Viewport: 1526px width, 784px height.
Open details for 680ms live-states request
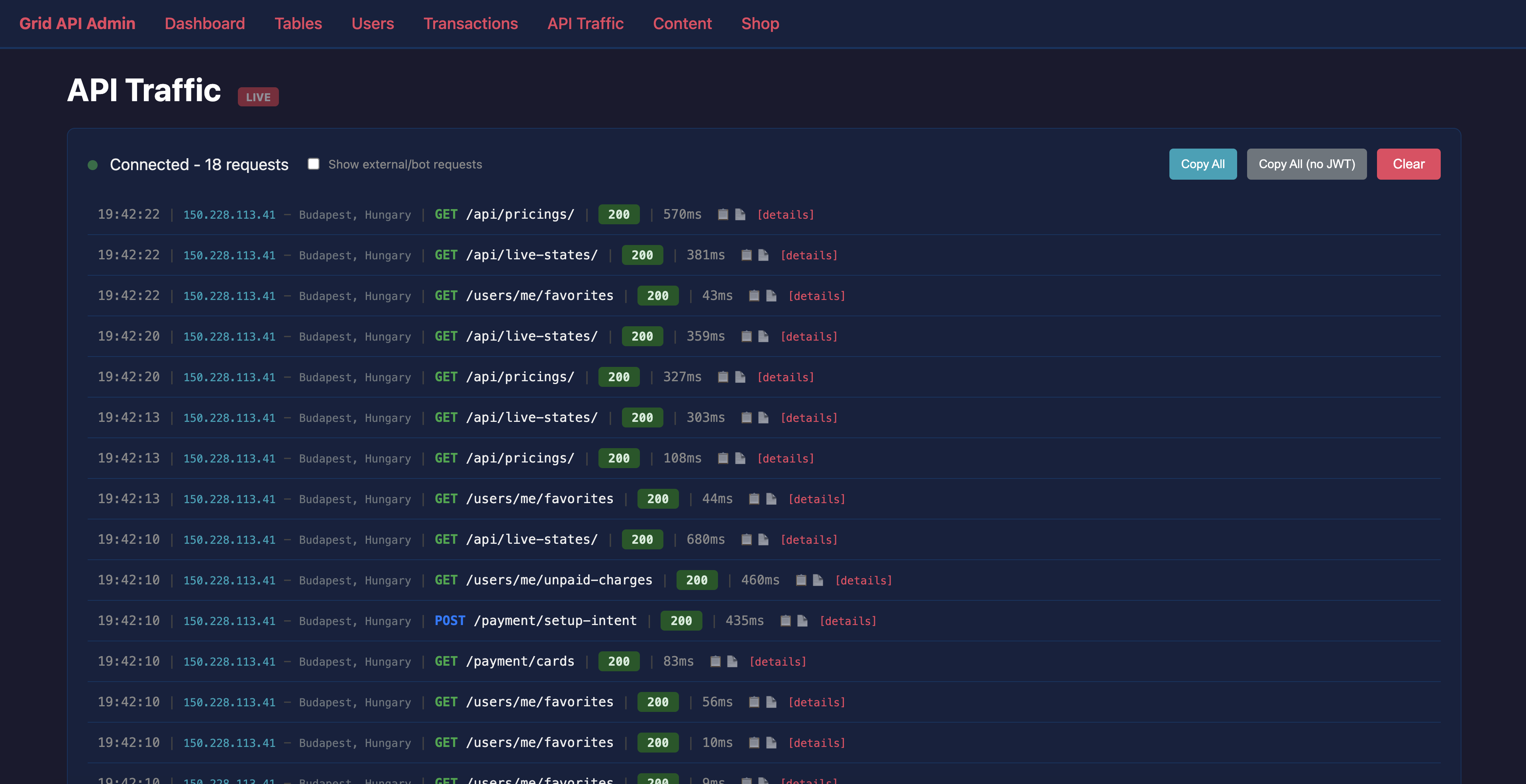(x=809, y=540)
